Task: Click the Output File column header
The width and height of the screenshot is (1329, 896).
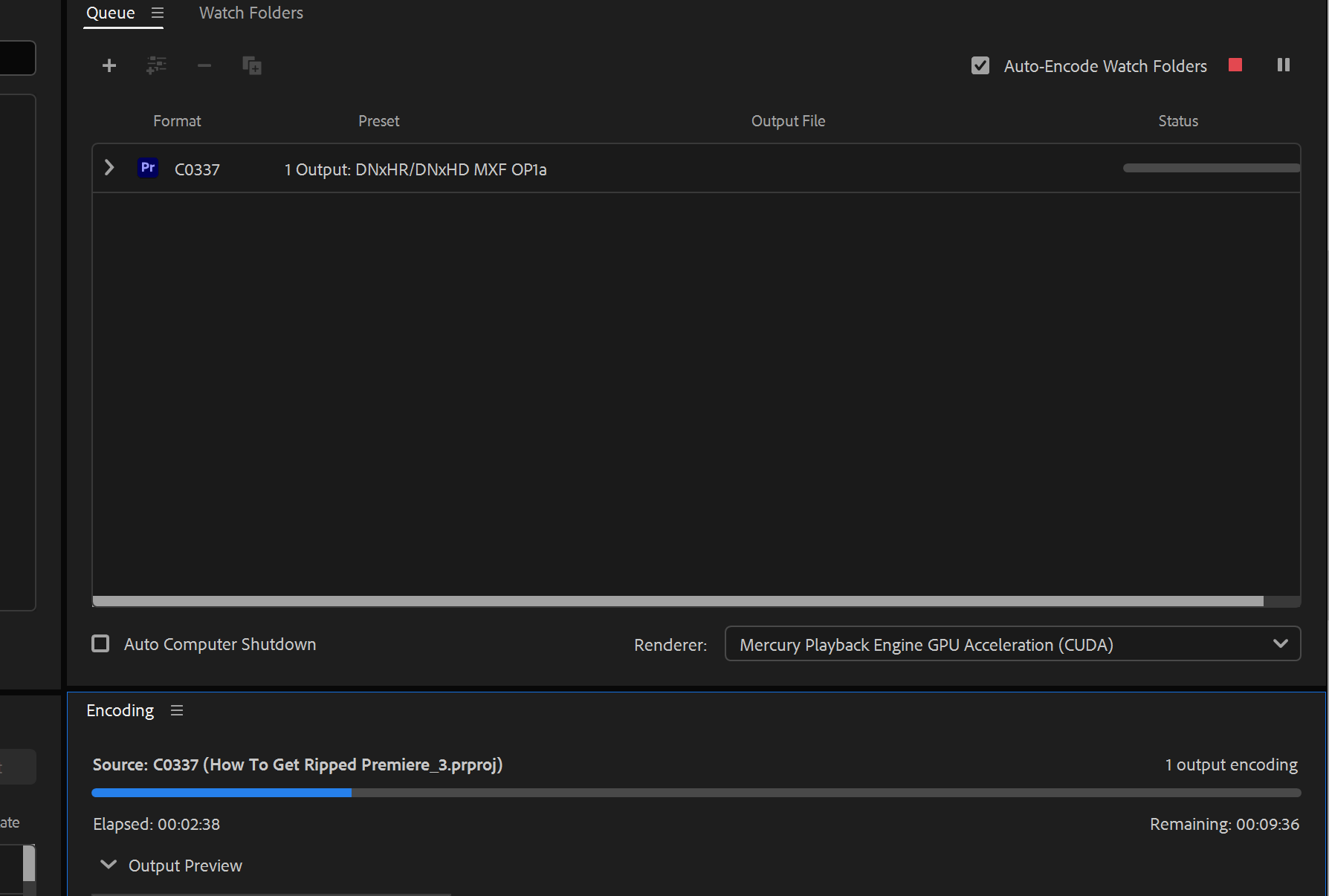Action: pyautogui.click(x=788, y=121)
